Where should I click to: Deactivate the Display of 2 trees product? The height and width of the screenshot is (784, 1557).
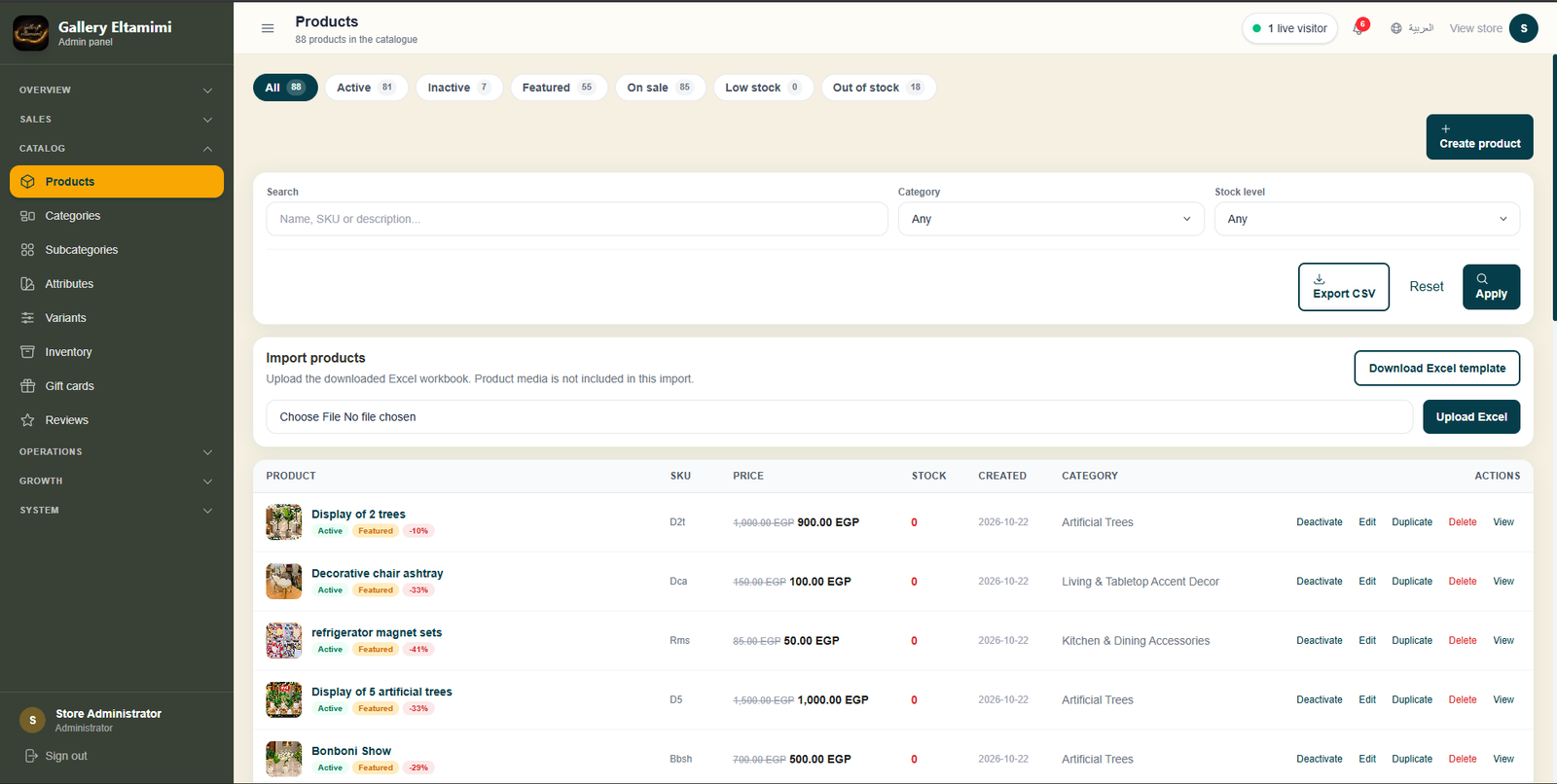1320,522
